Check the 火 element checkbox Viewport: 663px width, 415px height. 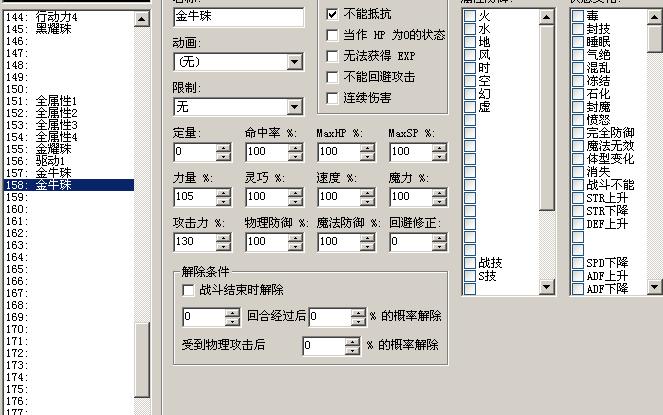click(470, 16)
